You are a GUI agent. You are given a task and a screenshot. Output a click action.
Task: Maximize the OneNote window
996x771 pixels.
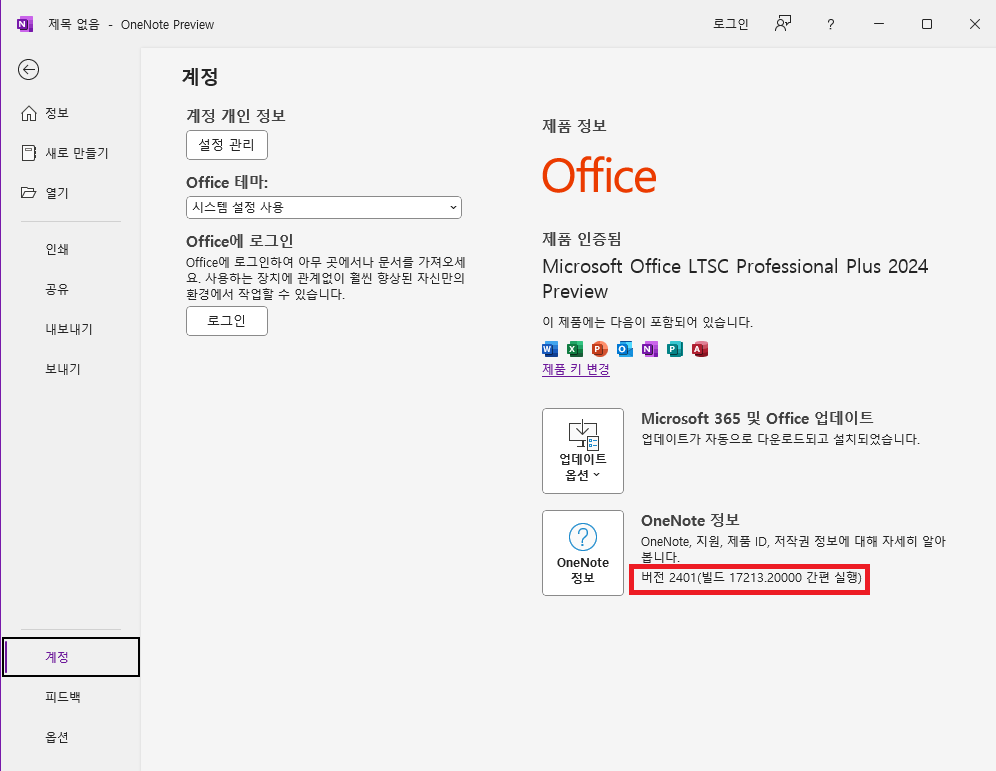click(927, 24)
